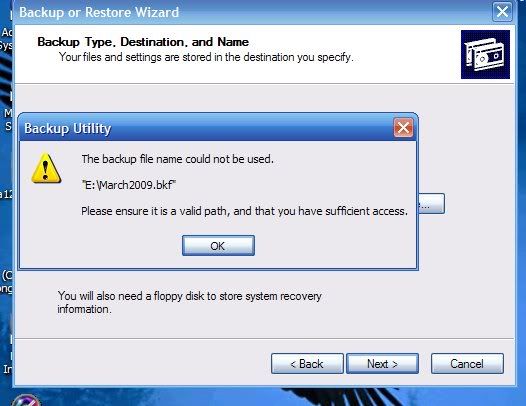Click the 'Please ensure it is a valid path' text
The height and width of the screenshot is (406, 526).
pyautogui.click(x=245, y=211)
